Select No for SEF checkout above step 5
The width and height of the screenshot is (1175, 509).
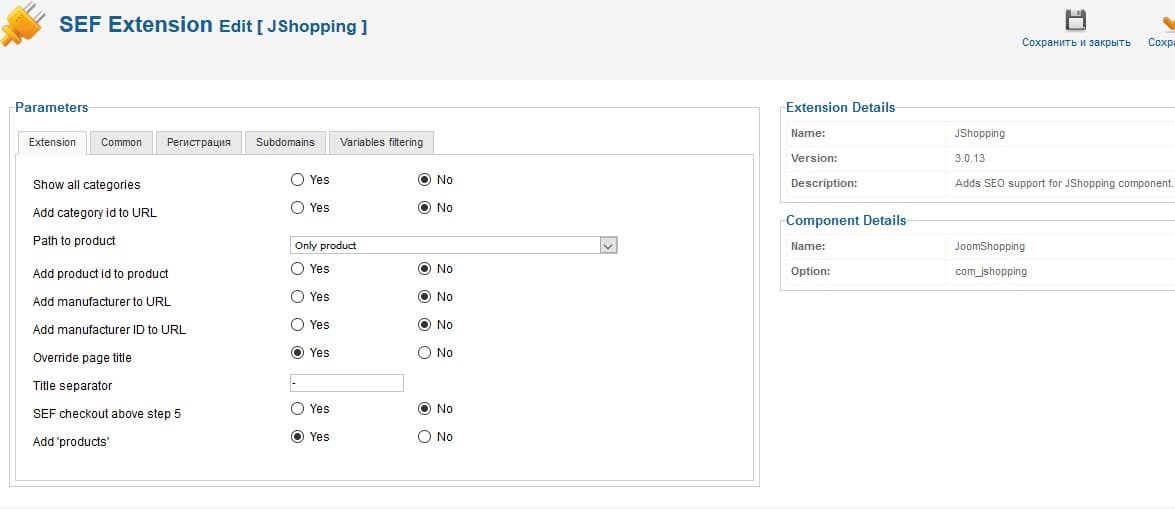(425, 409)
